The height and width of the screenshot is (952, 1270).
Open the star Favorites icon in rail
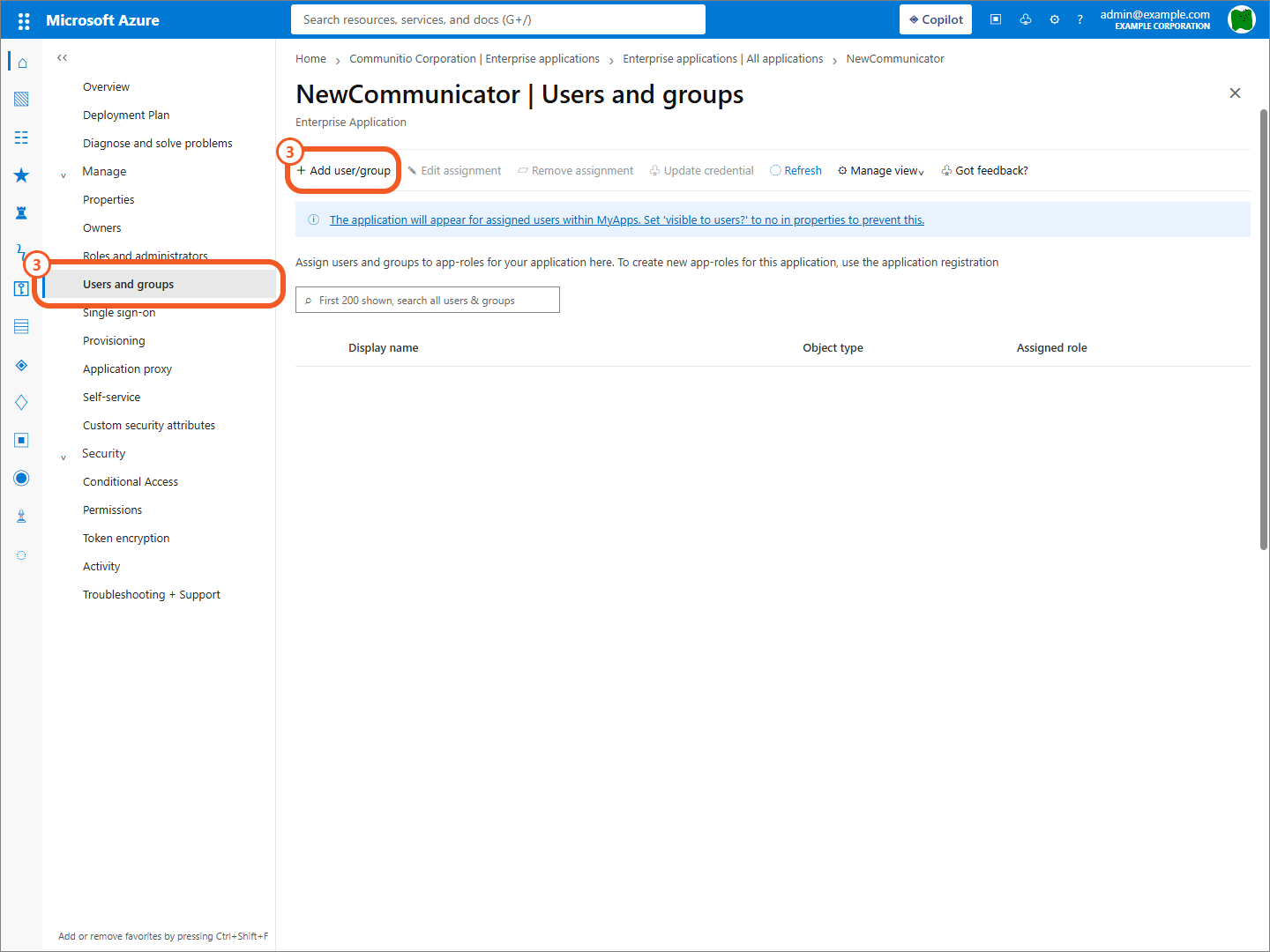click(x=22, y=175)
